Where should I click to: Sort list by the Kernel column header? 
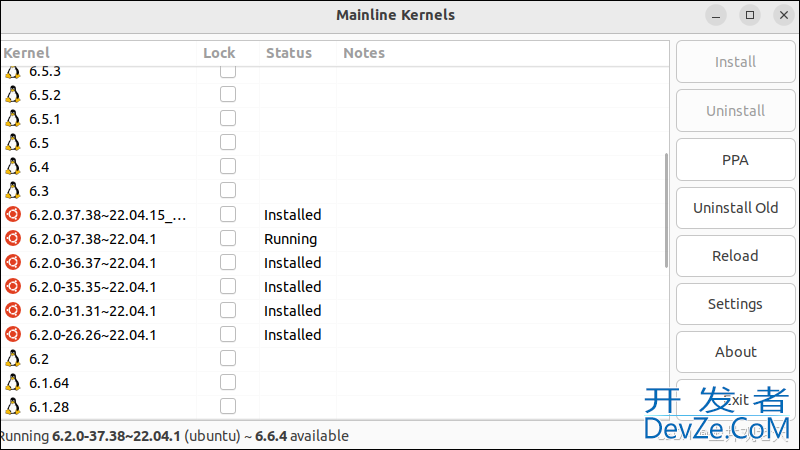click(x=99, y=53)
